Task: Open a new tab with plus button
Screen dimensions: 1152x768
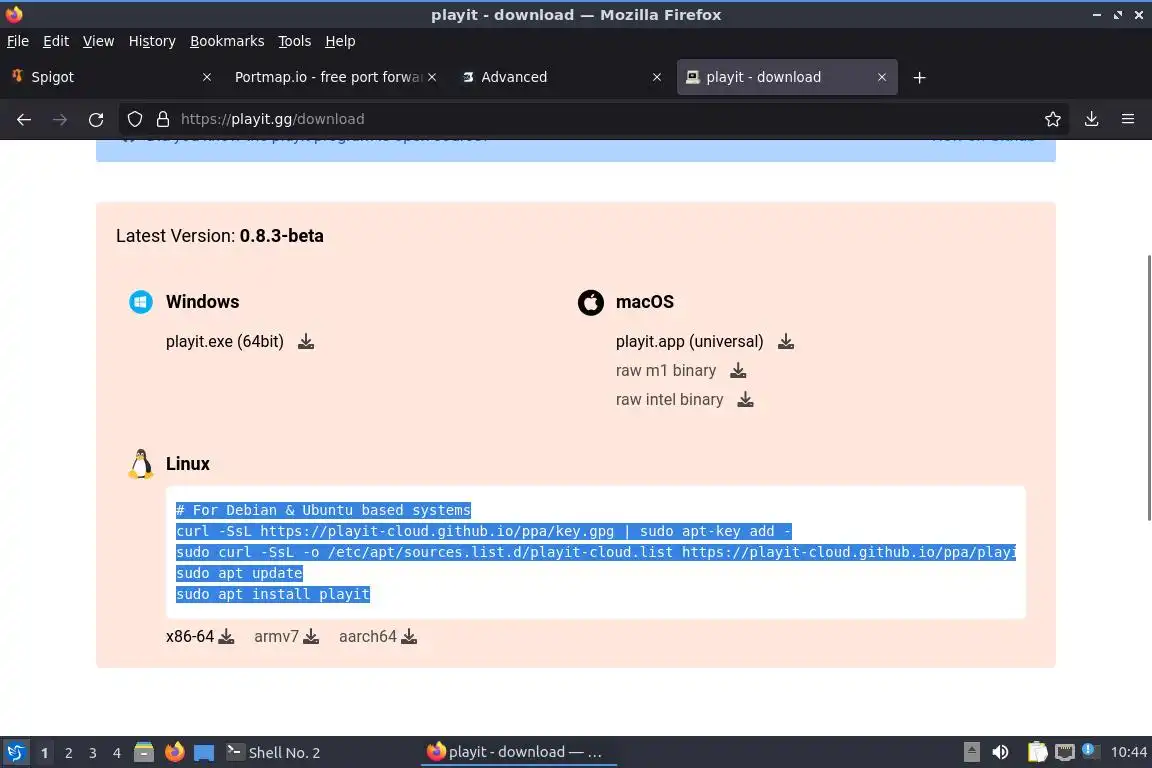Action: pyautogui.click(x=919, y=77)
